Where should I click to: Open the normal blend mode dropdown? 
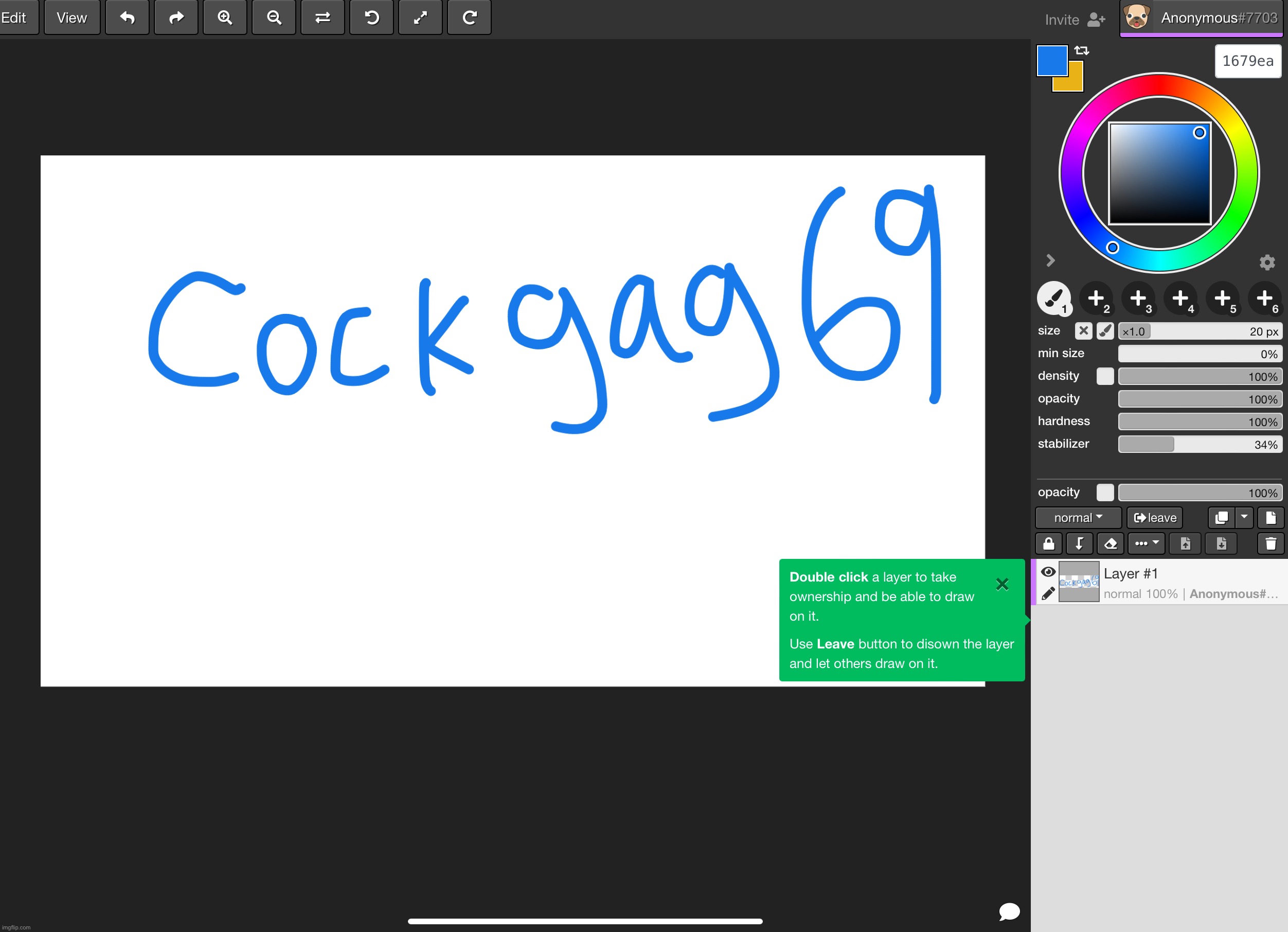1078,518
